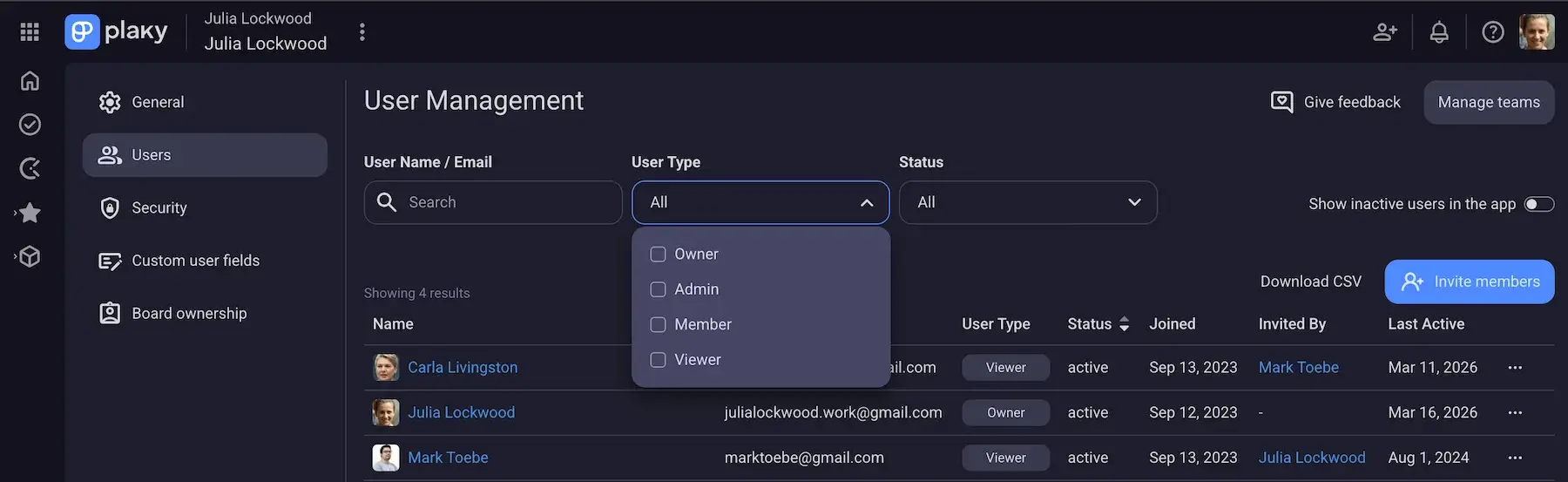Click Mark Toebe's avatar
This screenshot has height=482, width=1568.
coord(386,458)
